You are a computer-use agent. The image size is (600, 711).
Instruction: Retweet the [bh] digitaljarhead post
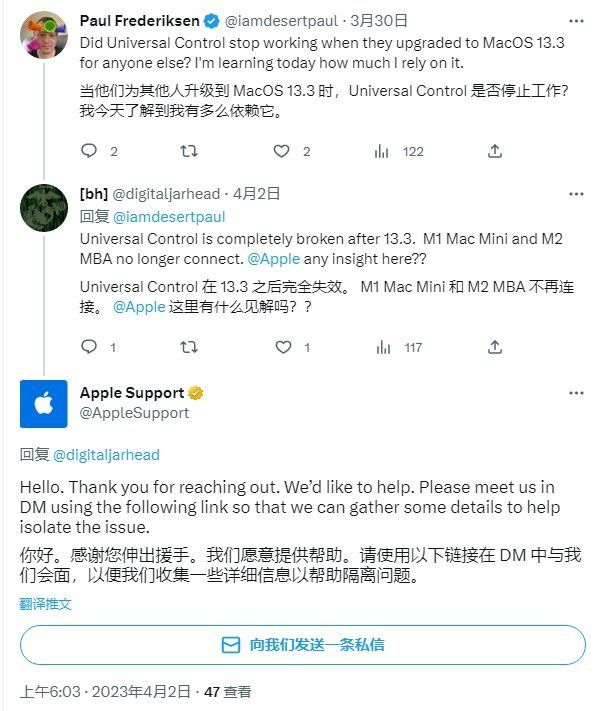tap(189, 347)
